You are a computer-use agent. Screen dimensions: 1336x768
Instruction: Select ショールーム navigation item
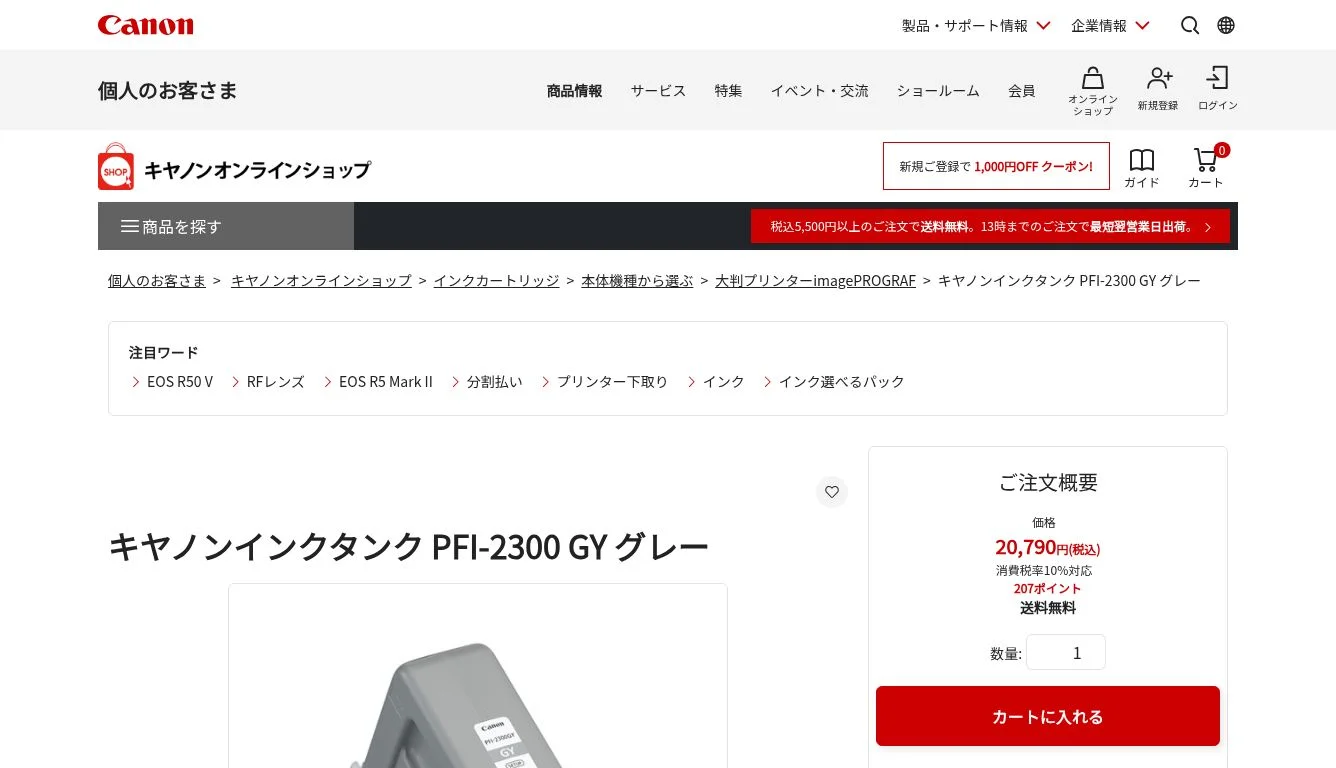coord(938,91)
